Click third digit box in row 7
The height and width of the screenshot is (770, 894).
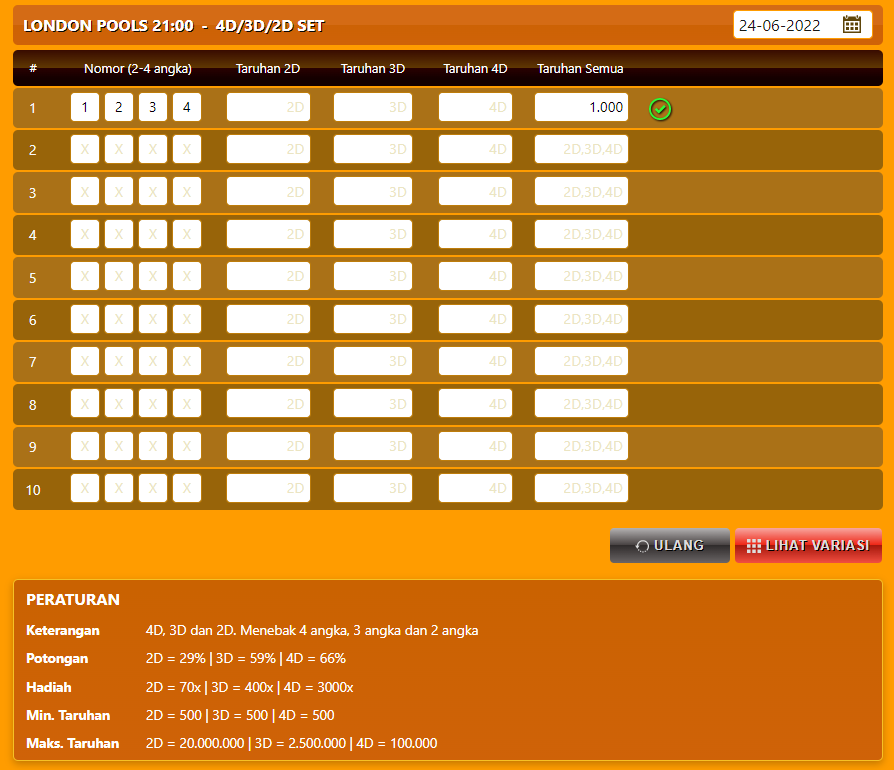point(153,362)
